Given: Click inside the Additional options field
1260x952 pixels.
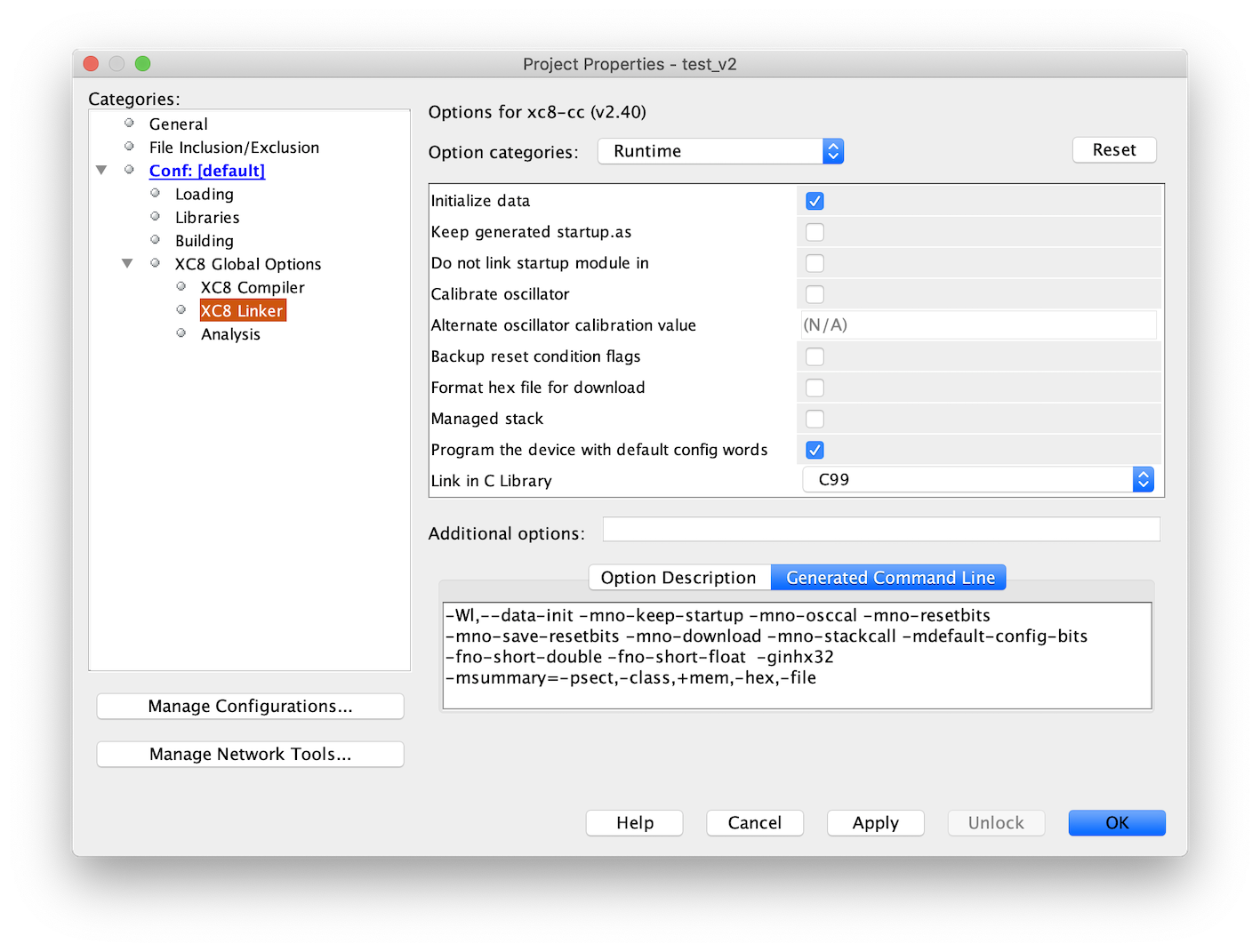Looking at the screenshot, I should coord(880,530).
